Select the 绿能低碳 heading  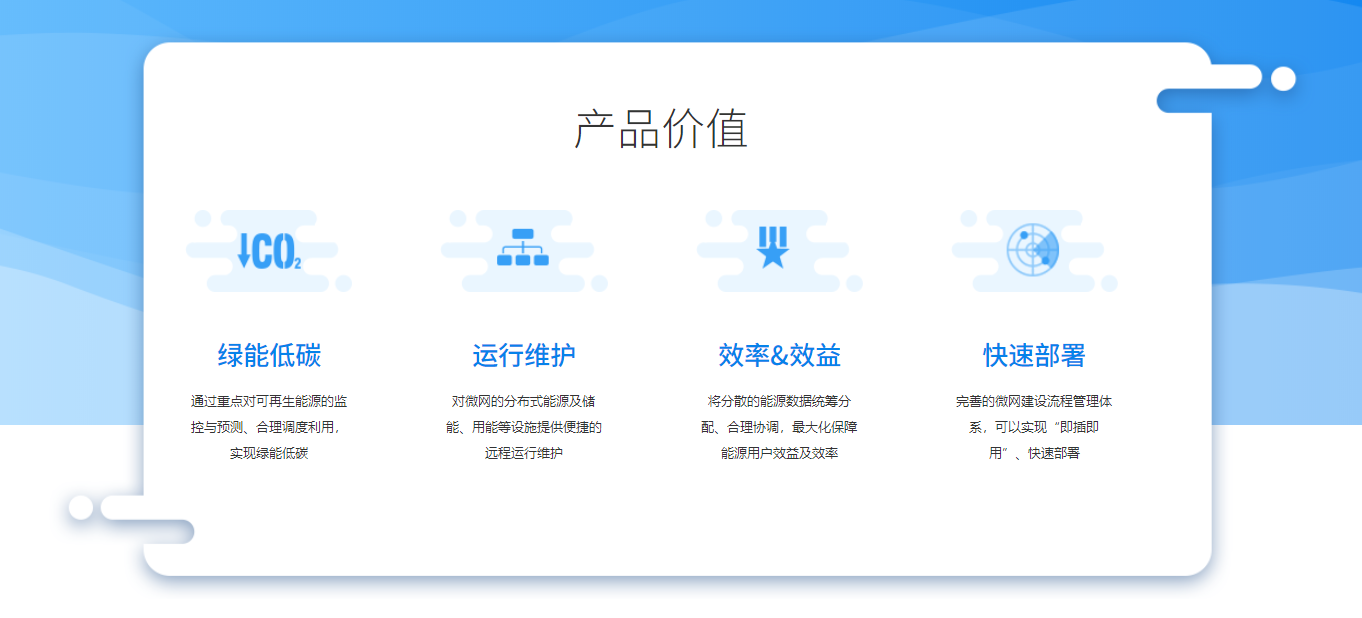coord(269,355)
